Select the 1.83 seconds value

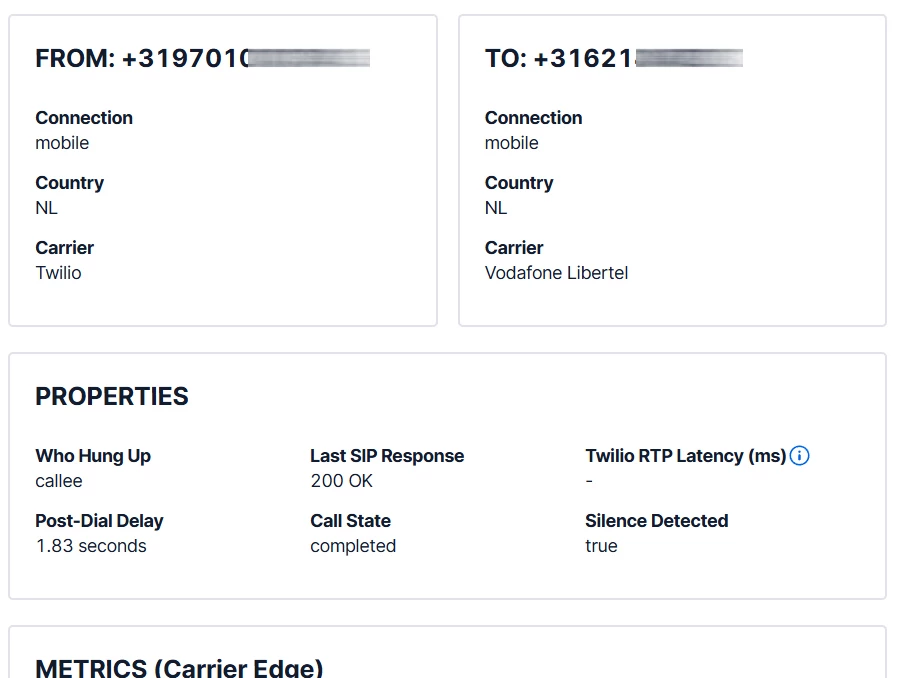pos(91,546)
